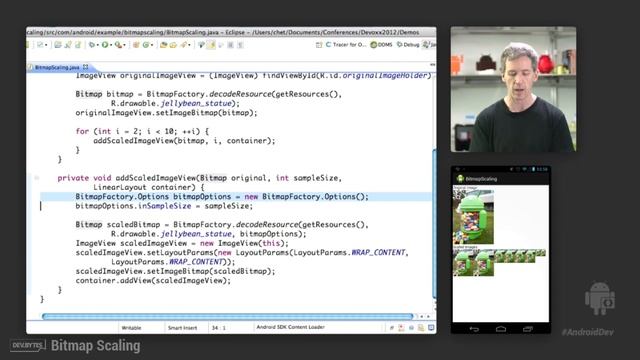Switch to the DDMS perspective

381,45
